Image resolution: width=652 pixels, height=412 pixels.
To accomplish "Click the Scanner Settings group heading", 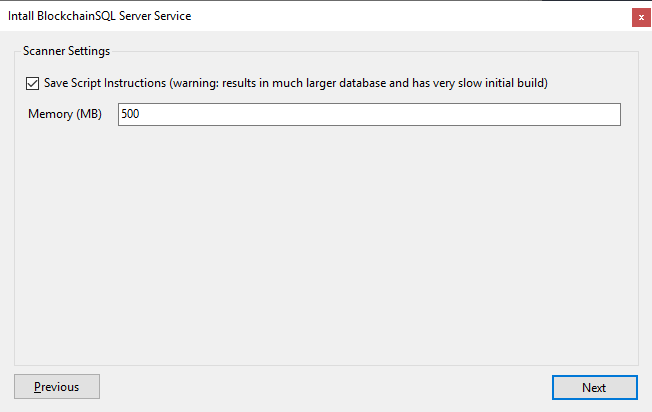I will click(67, 51).
